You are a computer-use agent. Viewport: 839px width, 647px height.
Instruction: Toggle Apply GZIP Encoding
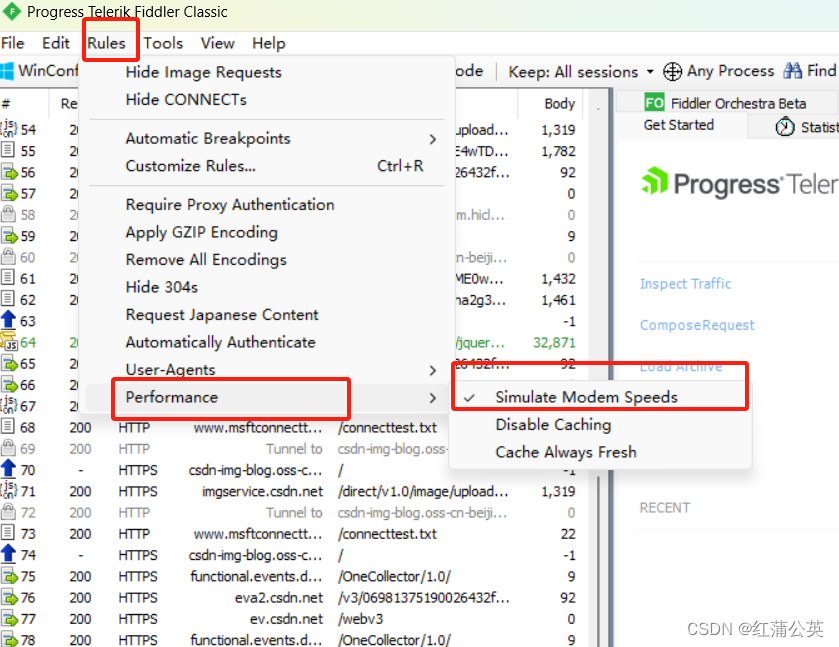click(201, 232)
